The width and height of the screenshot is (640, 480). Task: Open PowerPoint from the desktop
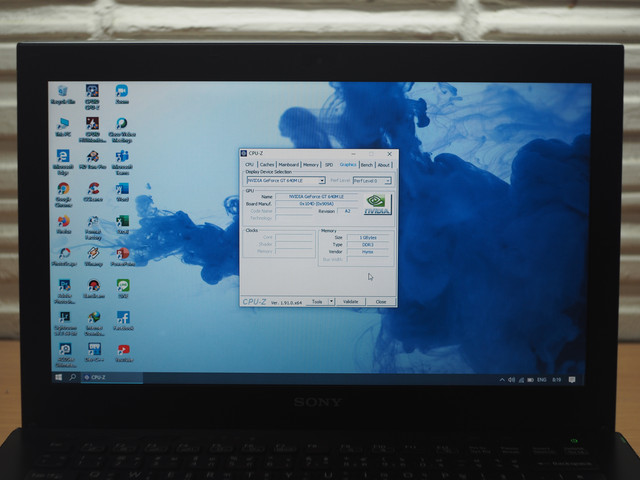[x=122, y=257]
